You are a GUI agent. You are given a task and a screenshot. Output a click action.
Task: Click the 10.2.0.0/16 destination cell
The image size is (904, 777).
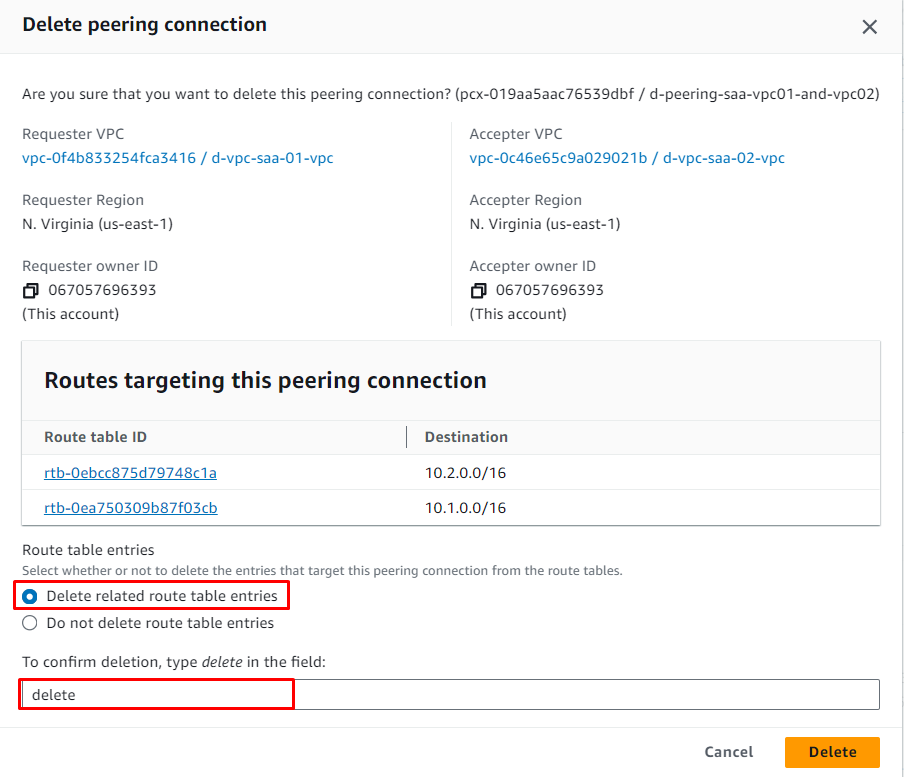click(466, 472)
